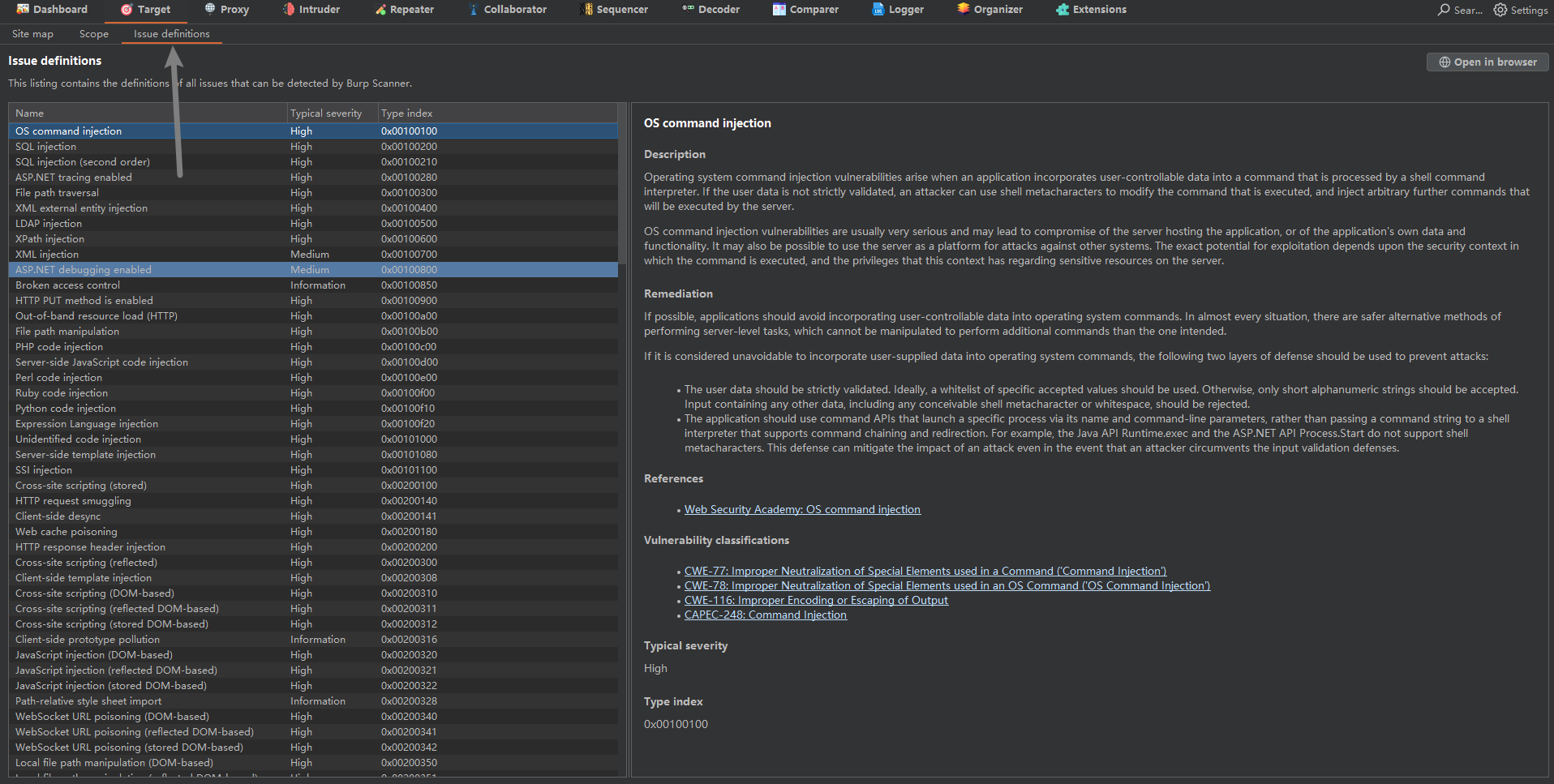The height and width of the screenshot is (784, 1554).
Task: Select the PHP code injection row
Action: (x=313, y=347)
